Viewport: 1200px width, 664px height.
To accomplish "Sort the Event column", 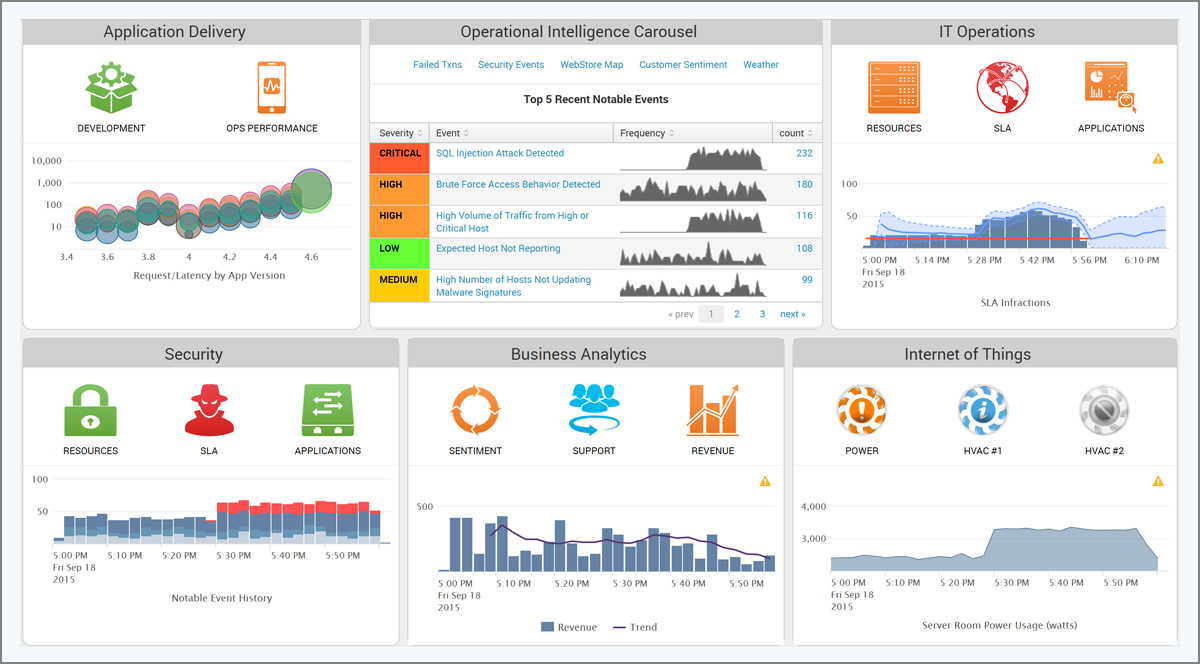I will (x=450, y=132).
